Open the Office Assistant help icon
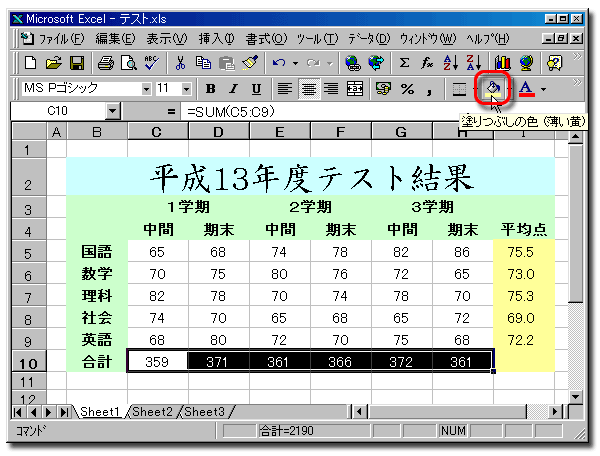 (x=555, y=62)
